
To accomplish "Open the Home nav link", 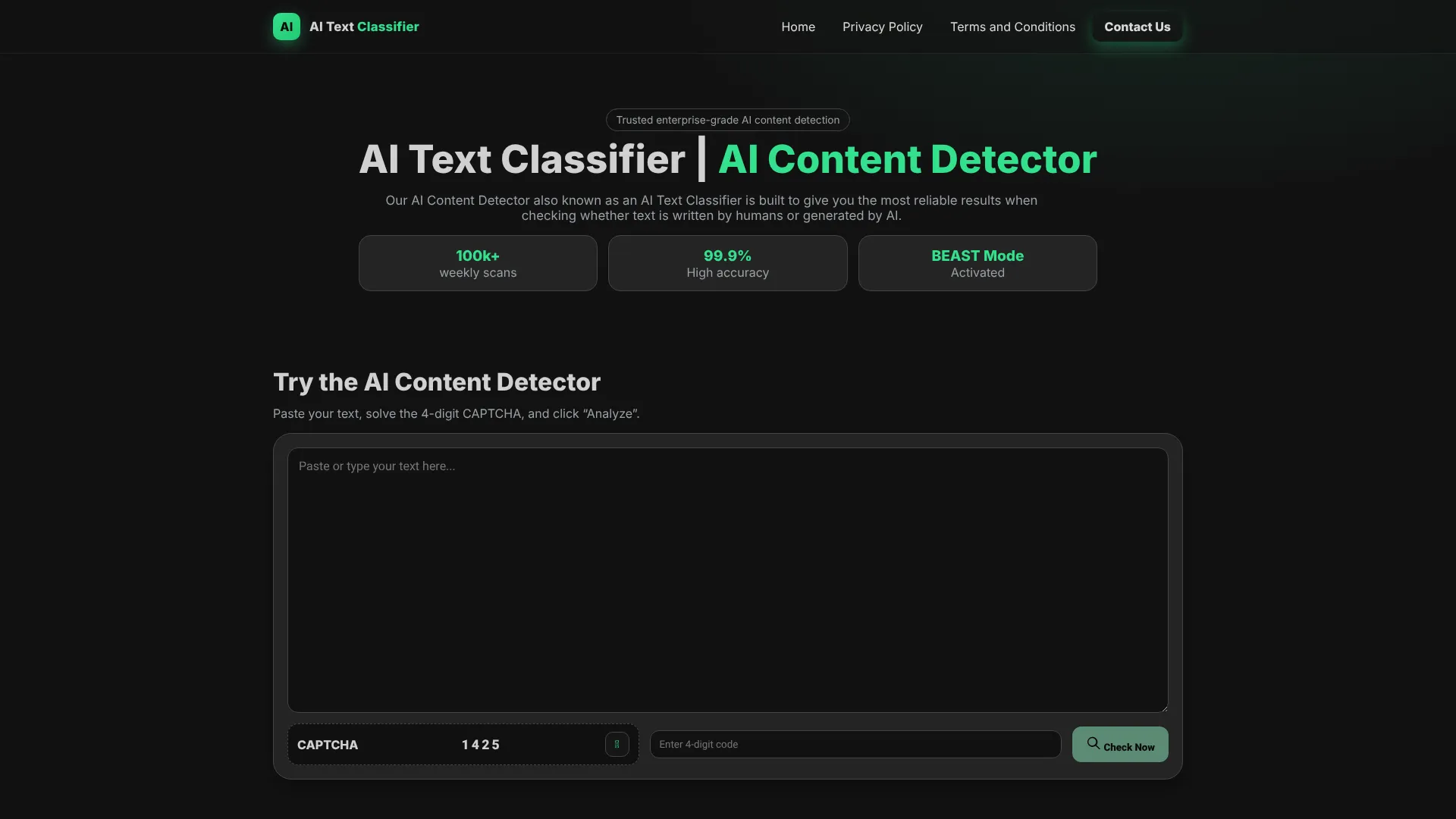I will 799,27.
